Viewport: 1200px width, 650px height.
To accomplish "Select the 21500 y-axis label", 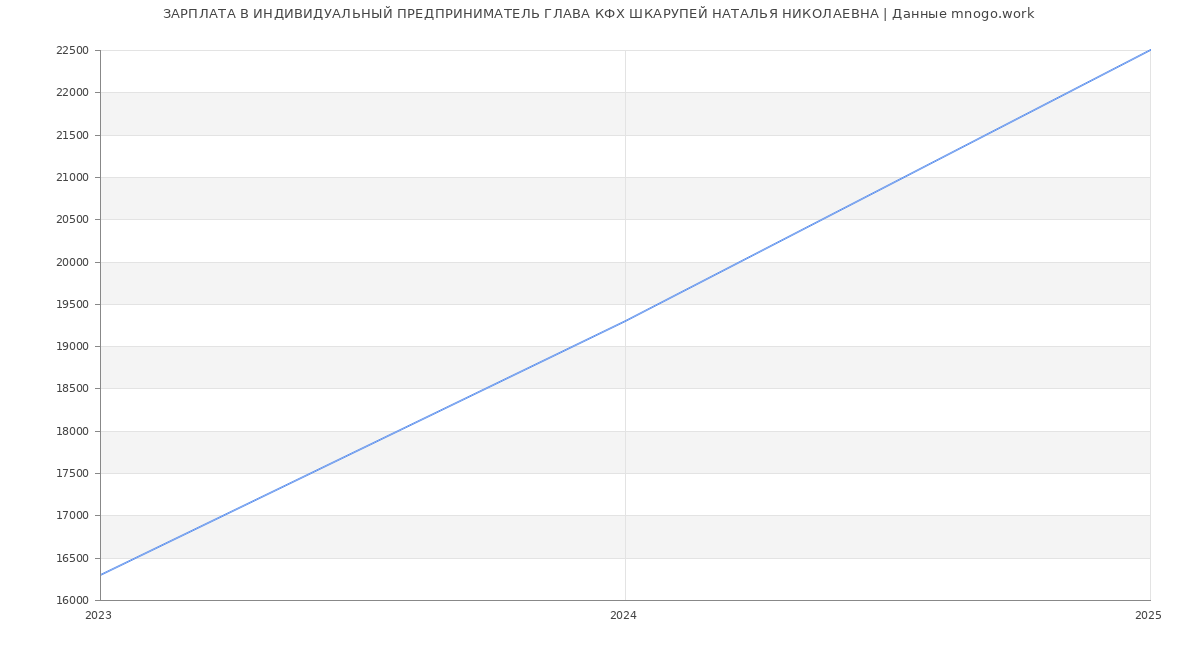I will pos(72,135).
